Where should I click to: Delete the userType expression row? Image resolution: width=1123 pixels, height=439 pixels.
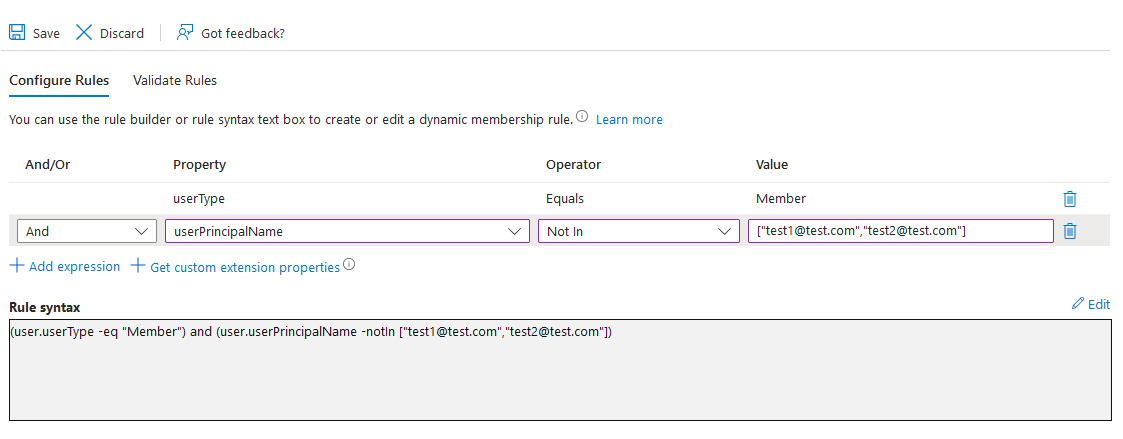point(1070,199)
